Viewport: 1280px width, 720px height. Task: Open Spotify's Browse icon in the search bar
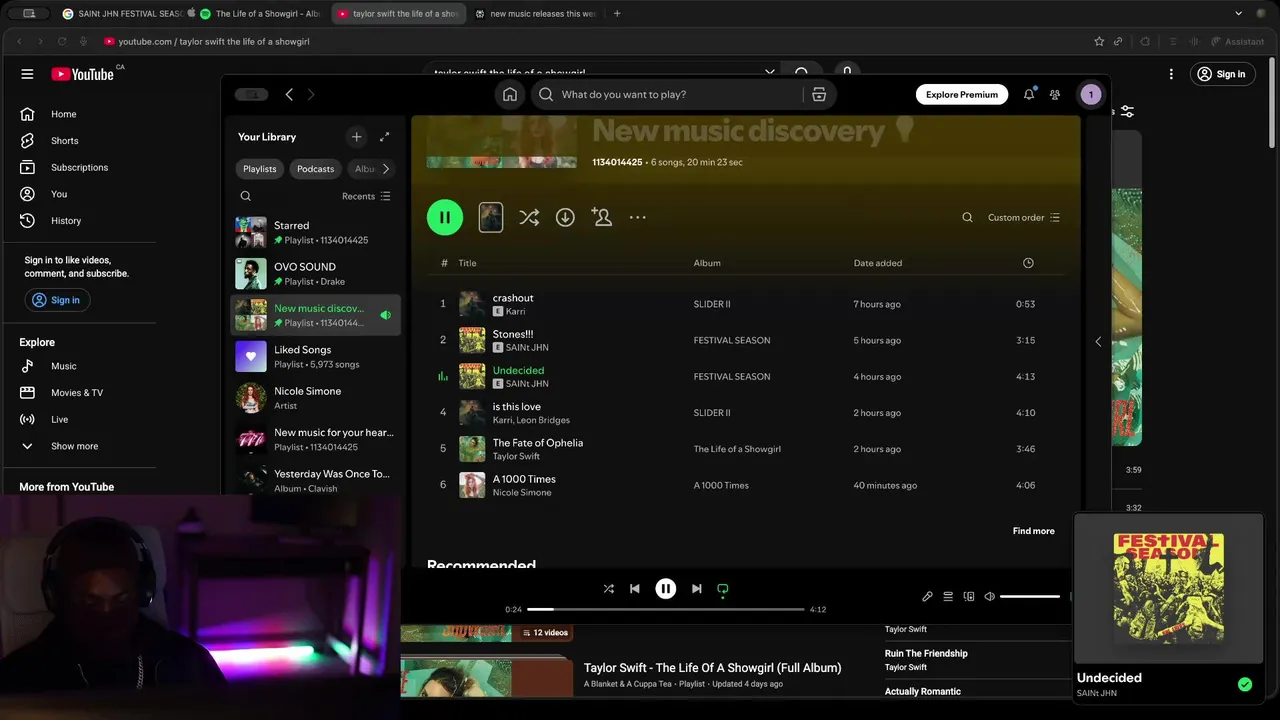pos(819,94)
